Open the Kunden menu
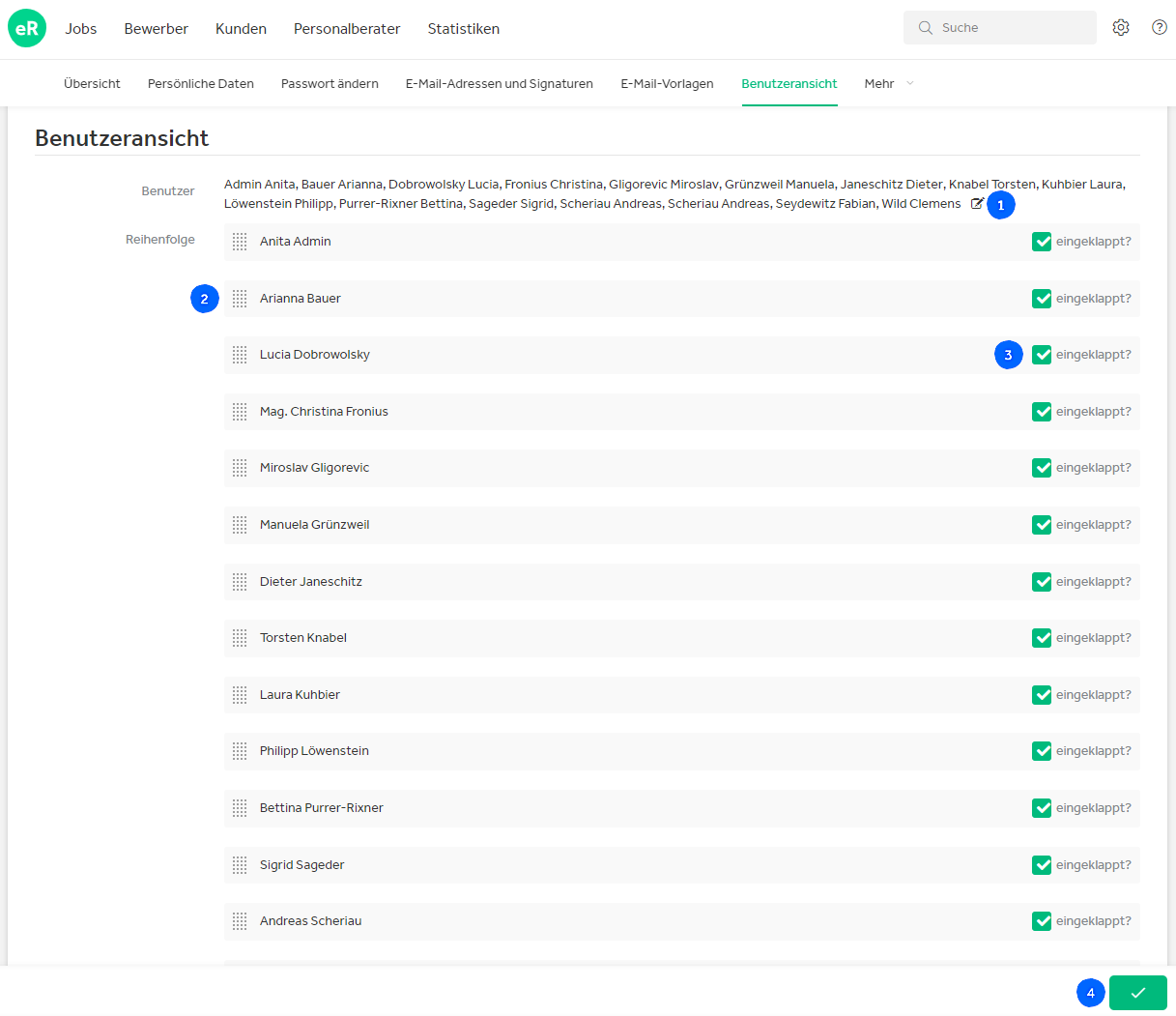Screen dimensions: 1176x1016 click(241, 29)
